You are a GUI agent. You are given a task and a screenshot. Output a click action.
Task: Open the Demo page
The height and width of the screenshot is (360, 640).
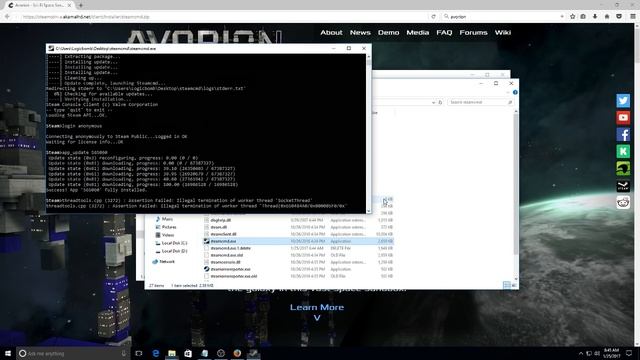(x=388, y=33)
